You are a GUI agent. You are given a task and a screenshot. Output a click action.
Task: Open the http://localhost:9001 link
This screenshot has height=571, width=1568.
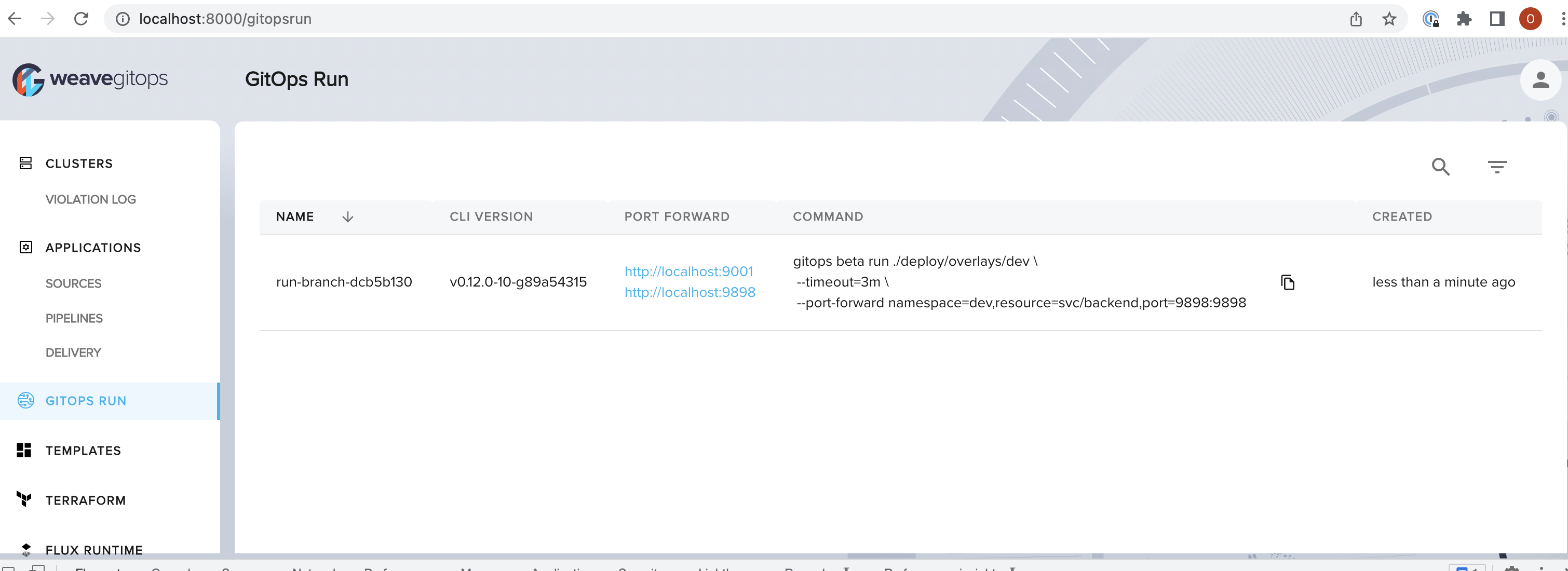click(x=688, y=271)
